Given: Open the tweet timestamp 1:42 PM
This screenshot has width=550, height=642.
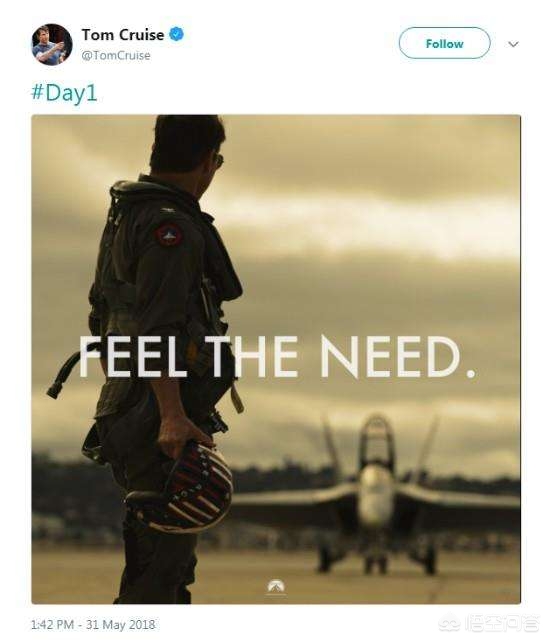Looking at the screenshot, I should coord(52,625).
